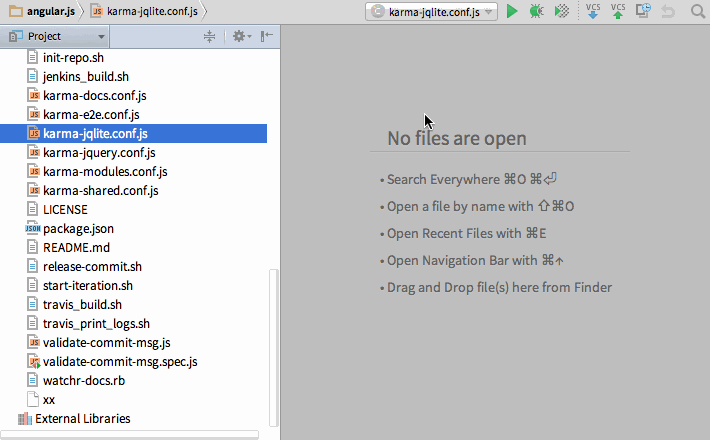Image resolution: width=710 pixels, height=440 pixels.
Task: Run with coverage icon
Action: 563,12
